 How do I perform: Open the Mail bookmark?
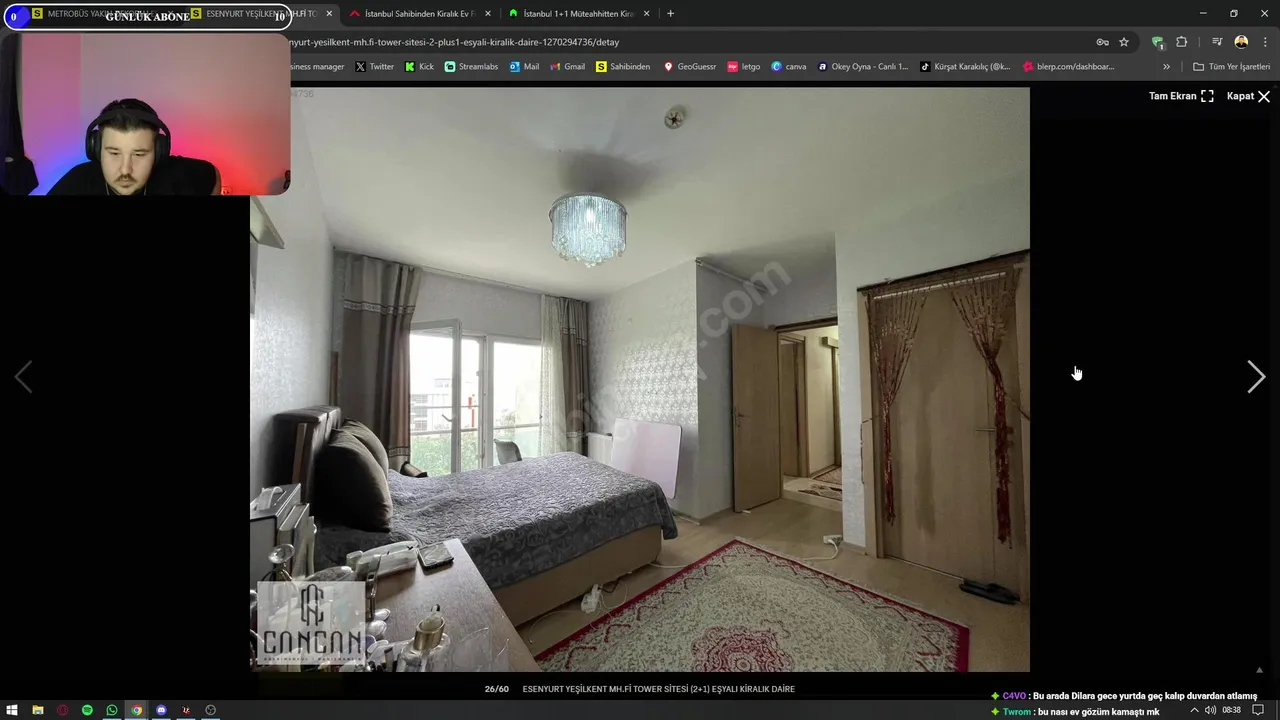tap(524, 67)
